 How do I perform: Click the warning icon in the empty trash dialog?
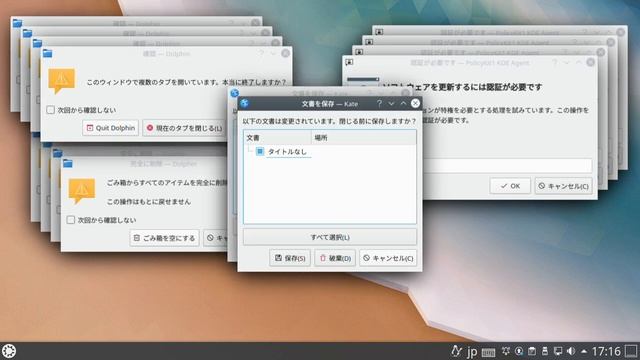tap(82, 191)
